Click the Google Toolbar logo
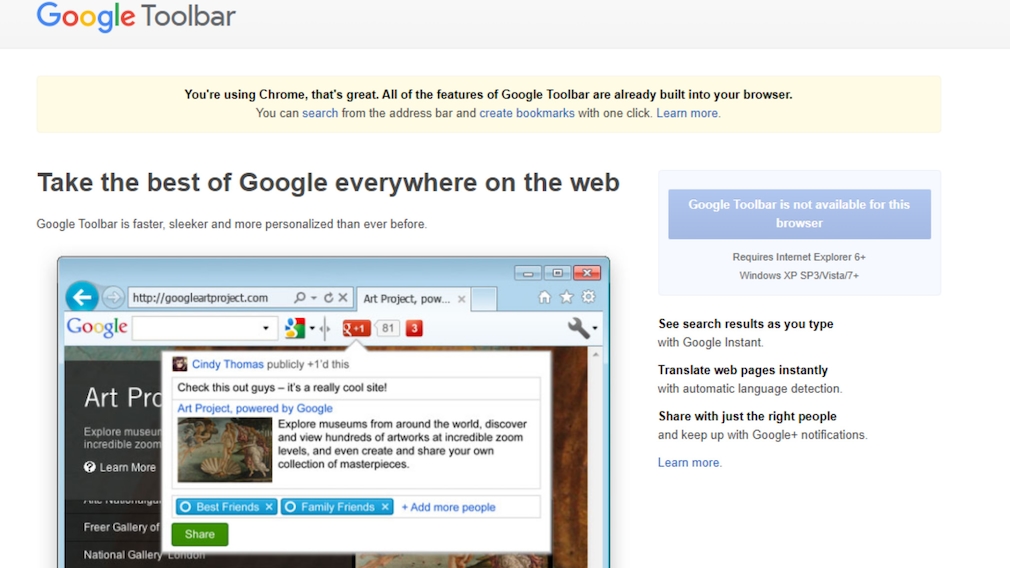 [x=136, y=16]
